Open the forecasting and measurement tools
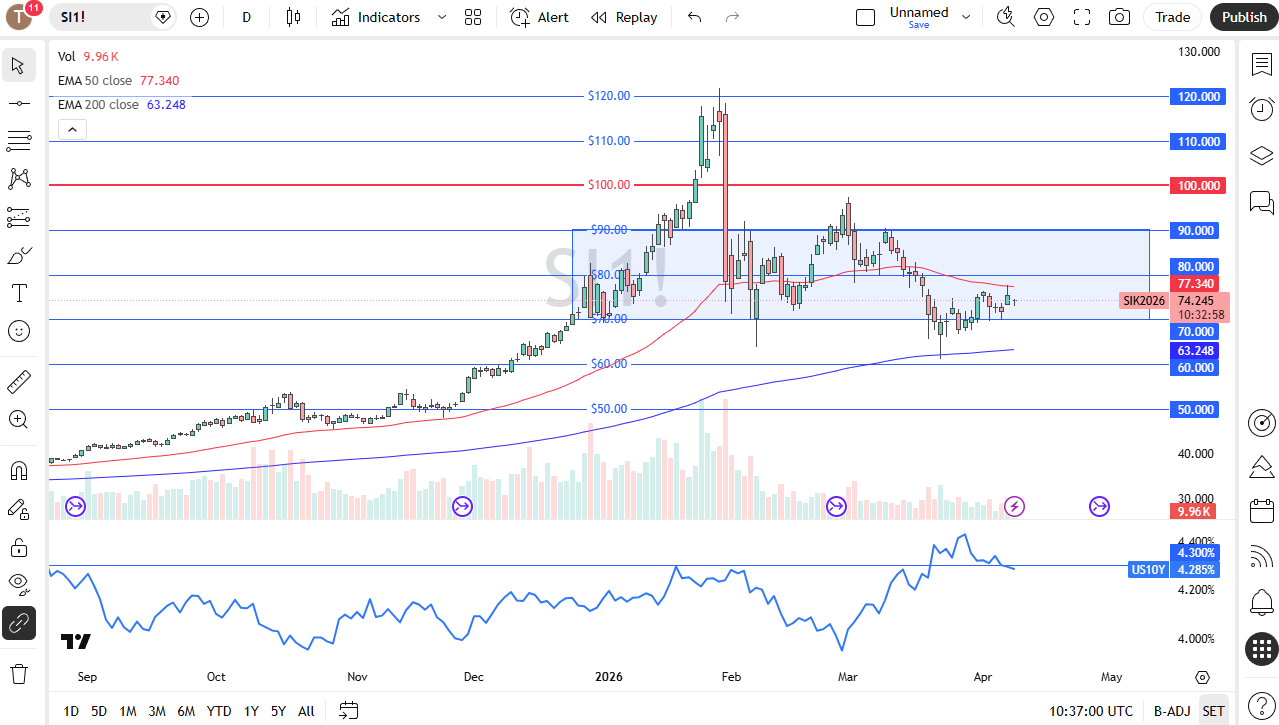Viewport: 1279px width, 725px height. click(x=18, y=217)
